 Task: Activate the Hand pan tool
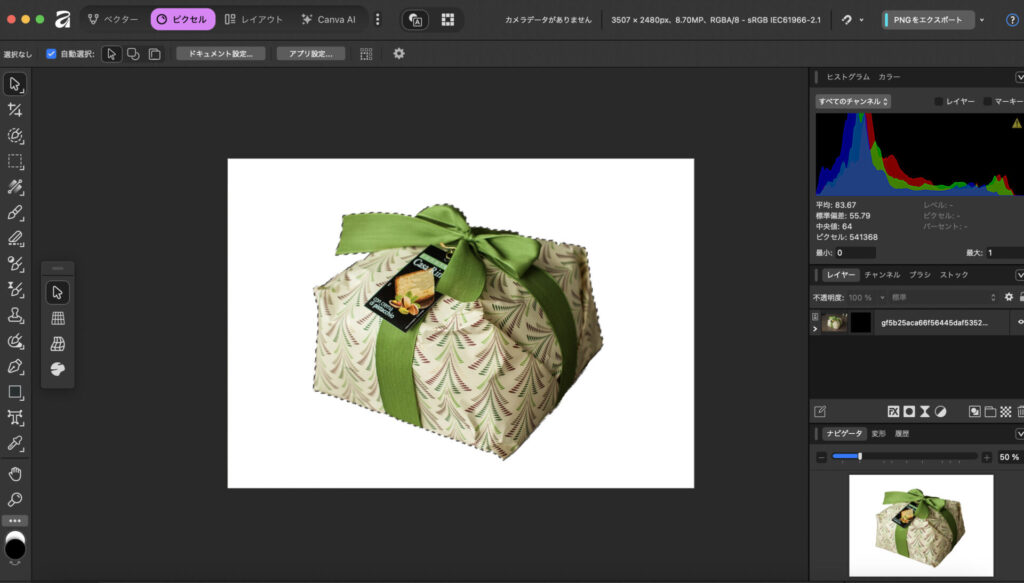pos(15,473)
